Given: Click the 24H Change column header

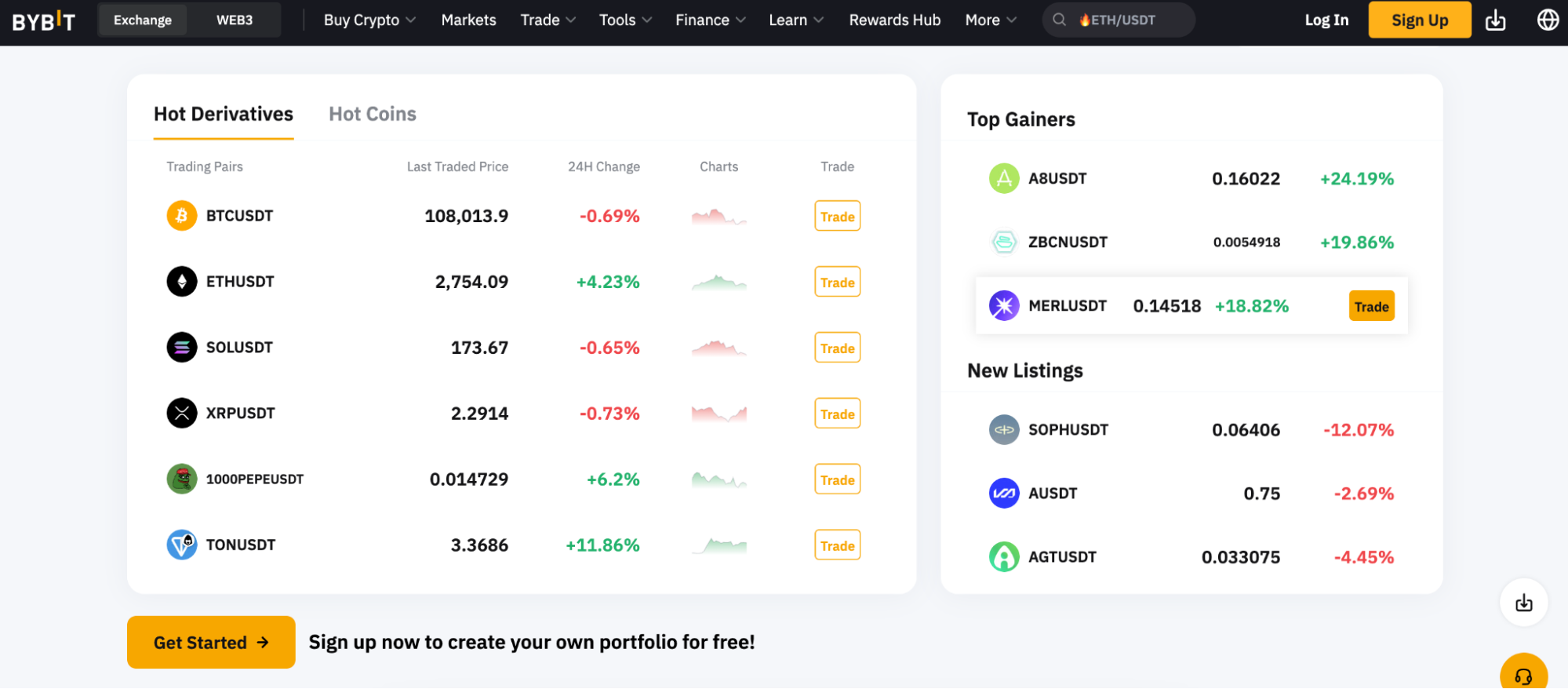Looking at the screenshot, I should [604, 166].
